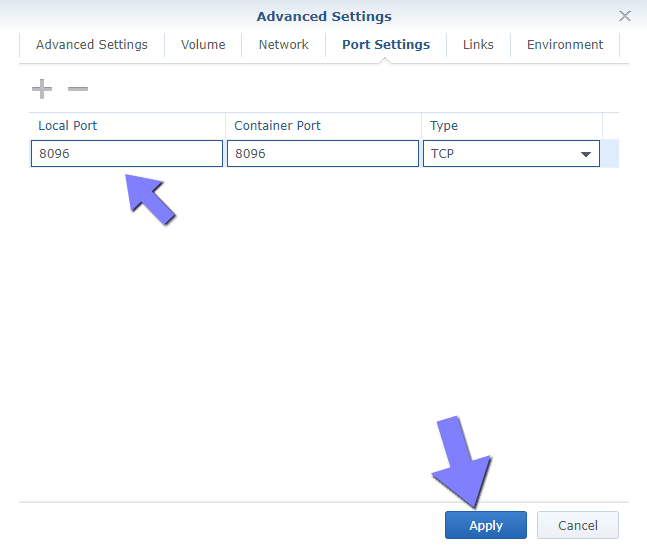Cancel the Advanced Settings changes
647x545 pixels.
[578, 525]
